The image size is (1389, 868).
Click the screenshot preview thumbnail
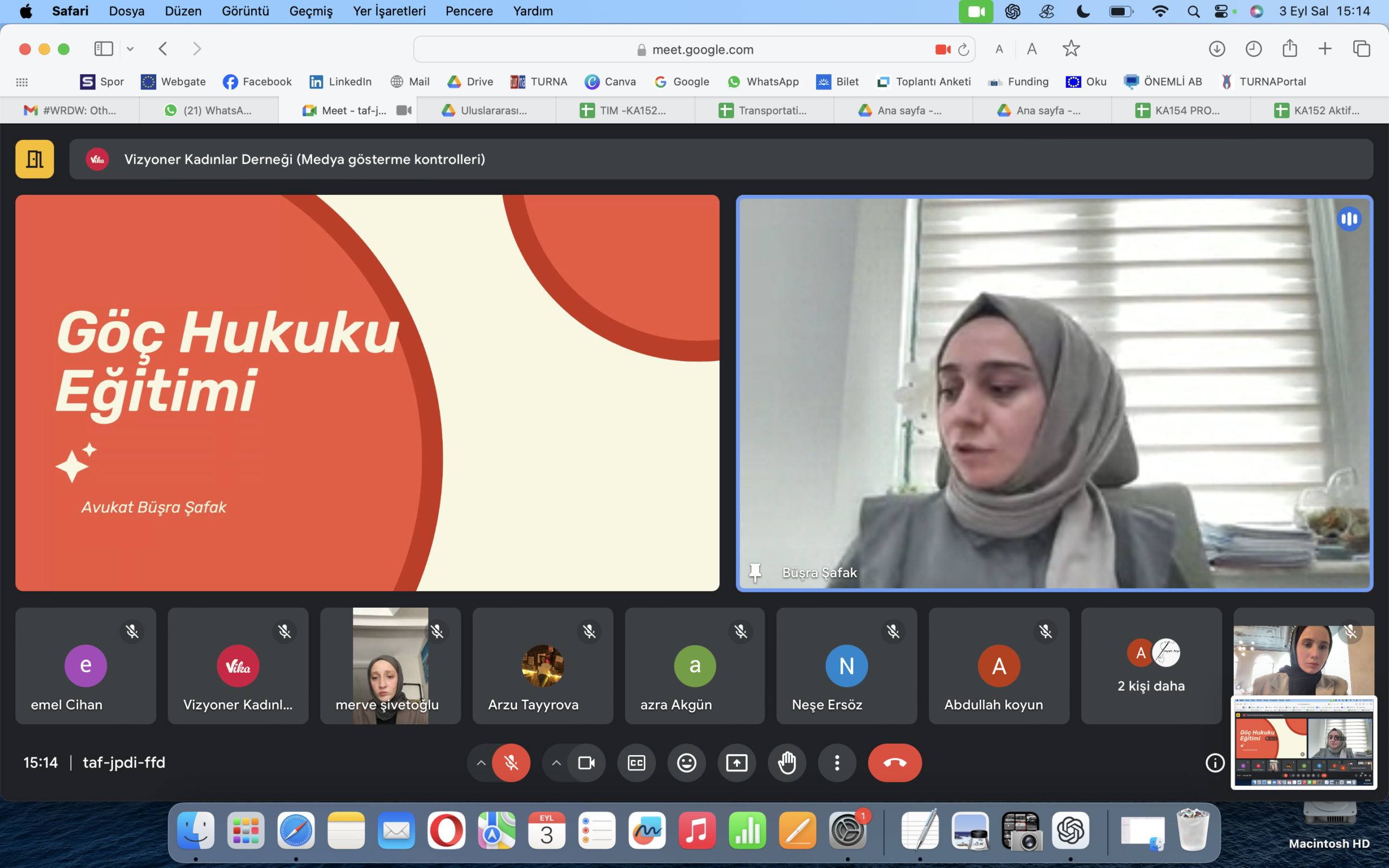click(x=1303, y=742)
